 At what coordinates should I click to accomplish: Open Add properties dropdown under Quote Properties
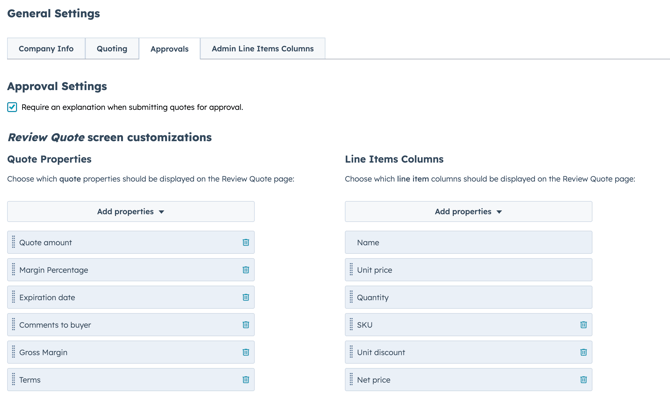point(131,212)
